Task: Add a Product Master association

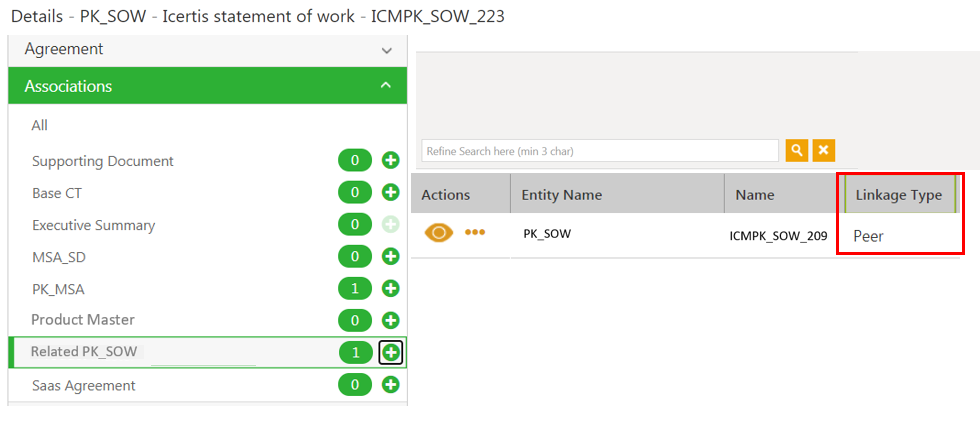Action: pos(391,321)
